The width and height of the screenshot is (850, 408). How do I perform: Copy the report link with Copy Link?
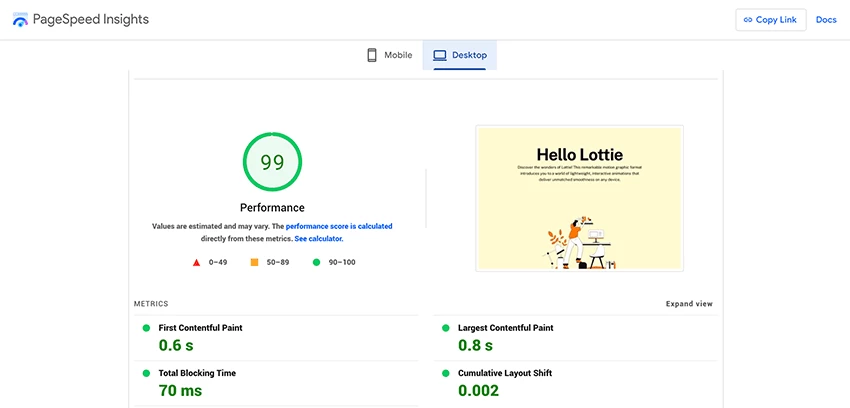[770, 20]
